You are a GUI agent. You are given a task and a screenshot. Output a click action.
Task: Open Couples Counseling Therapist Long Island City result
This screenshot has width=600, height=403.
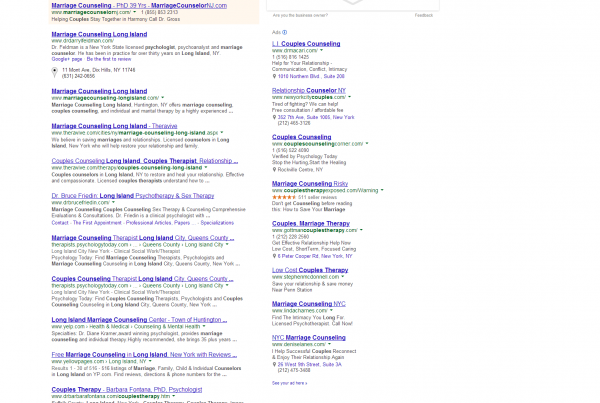click(x=142, y=279)
